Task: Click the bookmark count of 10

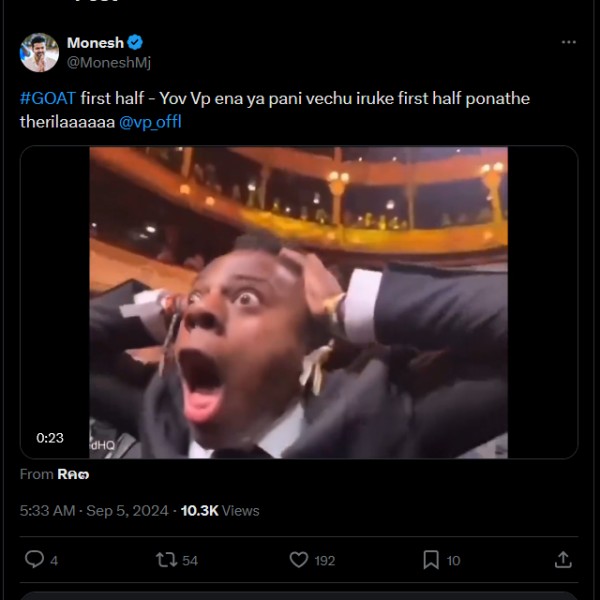Action: (453, 561)
